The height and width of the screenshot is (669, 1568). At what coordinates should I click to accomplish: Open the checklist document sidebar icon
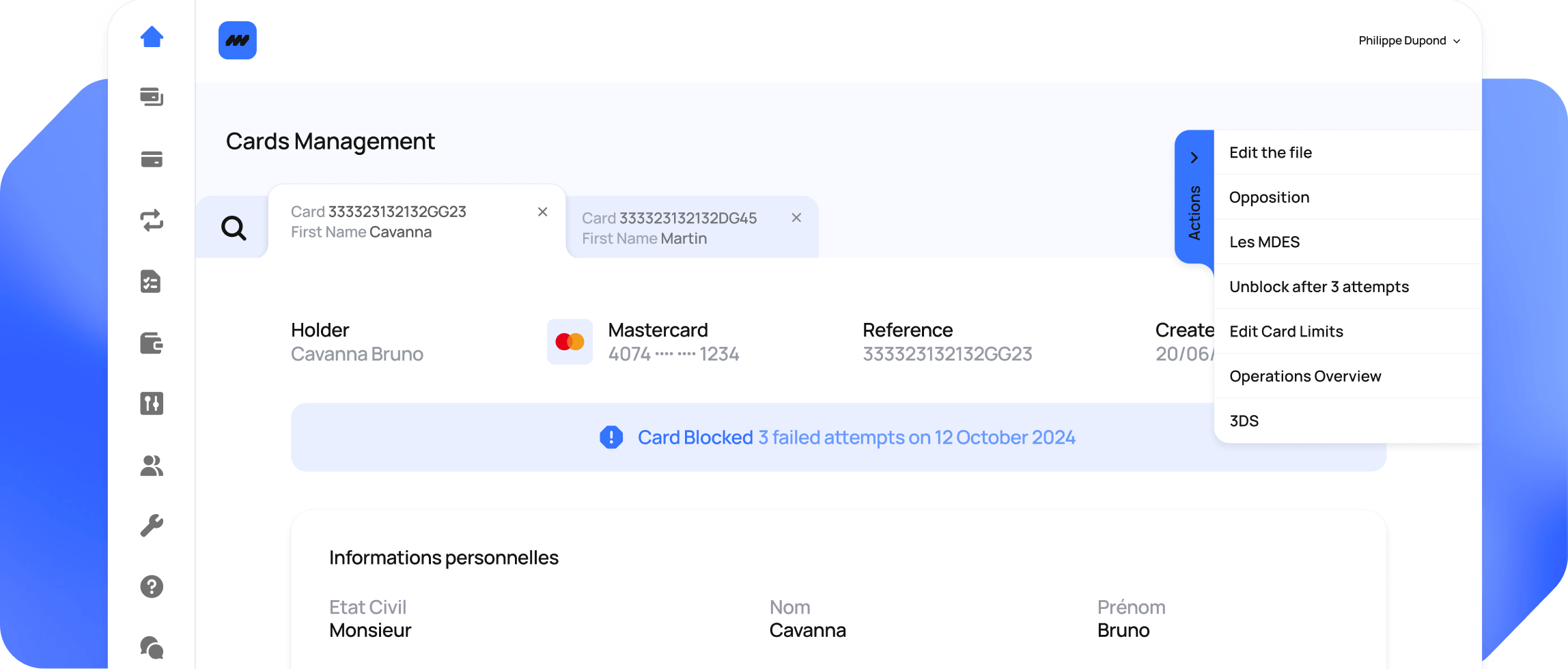click(x=151, y=281)
